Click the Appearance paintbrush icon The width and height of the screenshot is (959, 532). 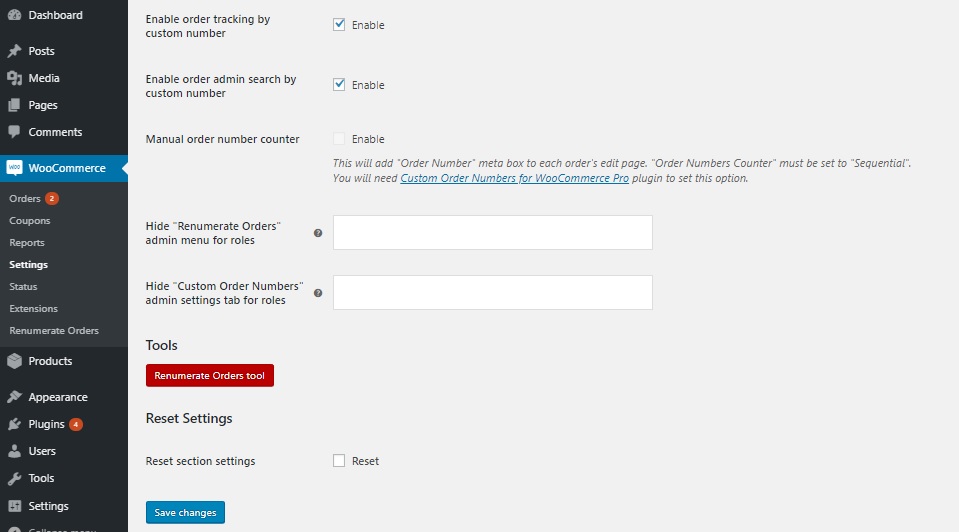(x=14, y=397)
